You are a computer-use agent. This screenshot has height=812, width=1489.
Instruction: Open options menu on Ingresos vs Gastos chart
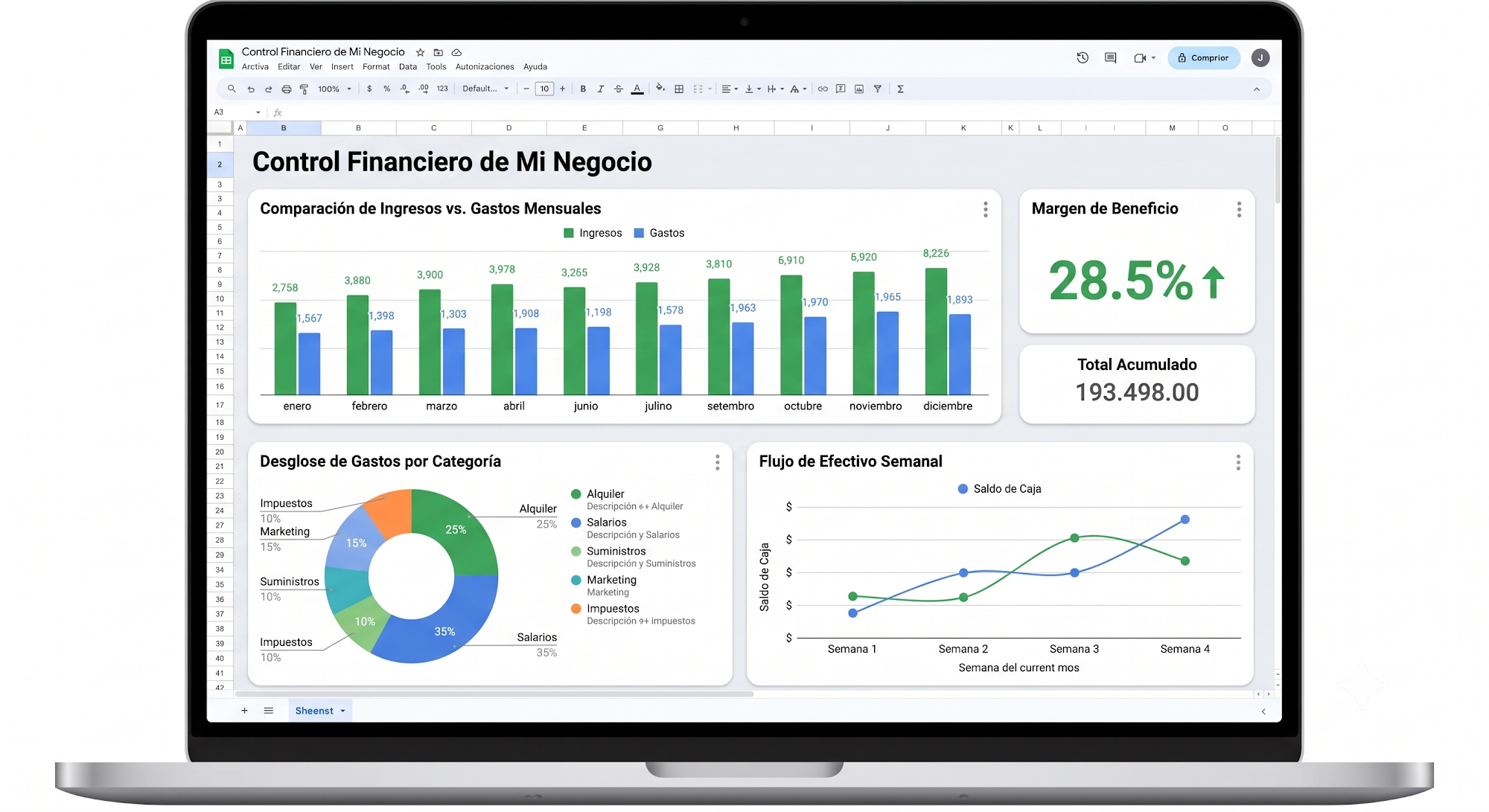coord(985,209)
